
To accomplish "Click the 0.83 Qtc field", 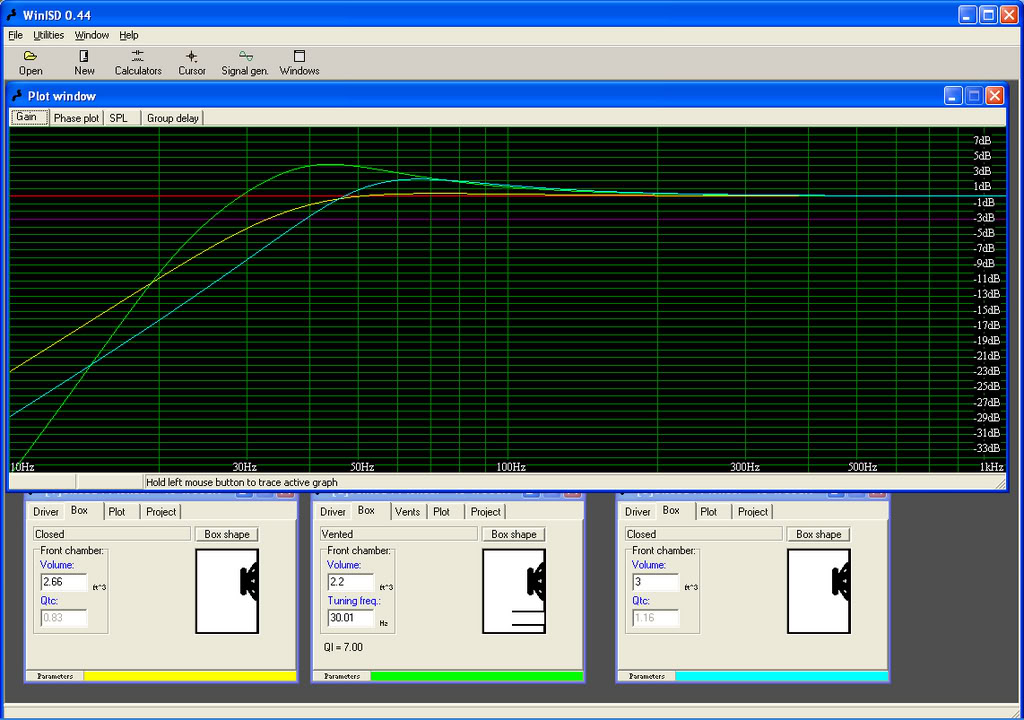I will 63,617.
